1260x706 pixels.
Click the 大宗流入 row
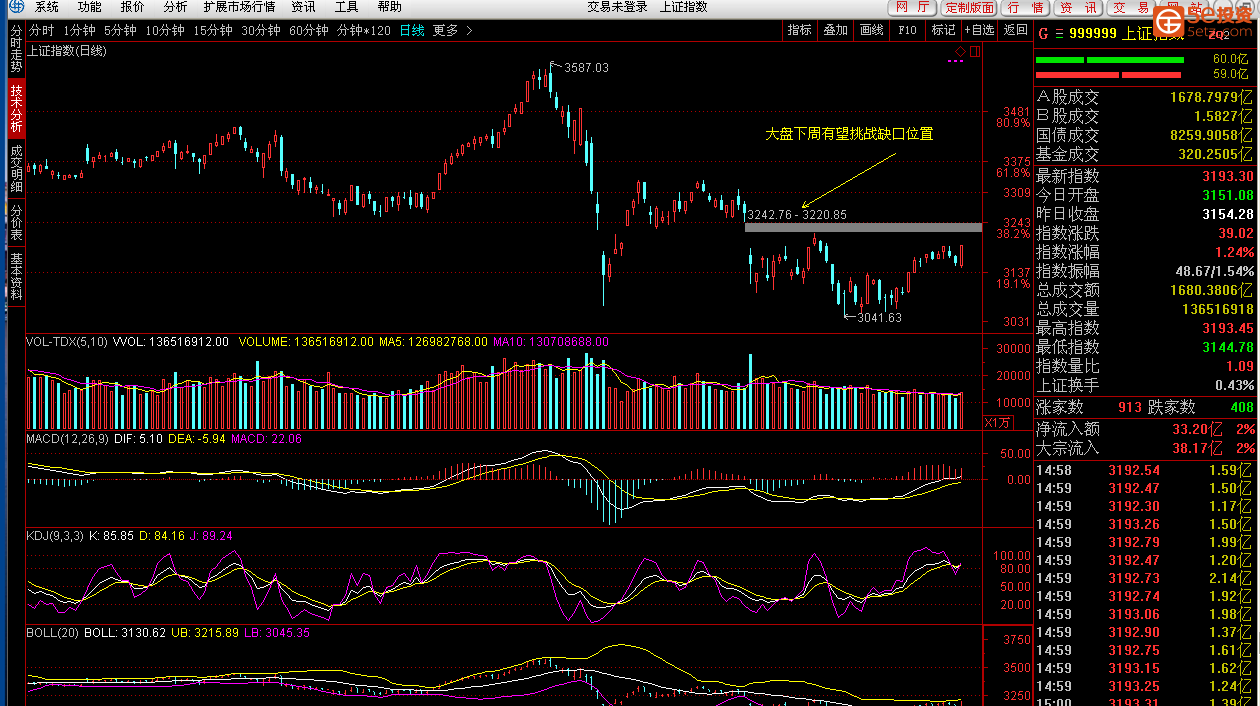pos(1144,448)
